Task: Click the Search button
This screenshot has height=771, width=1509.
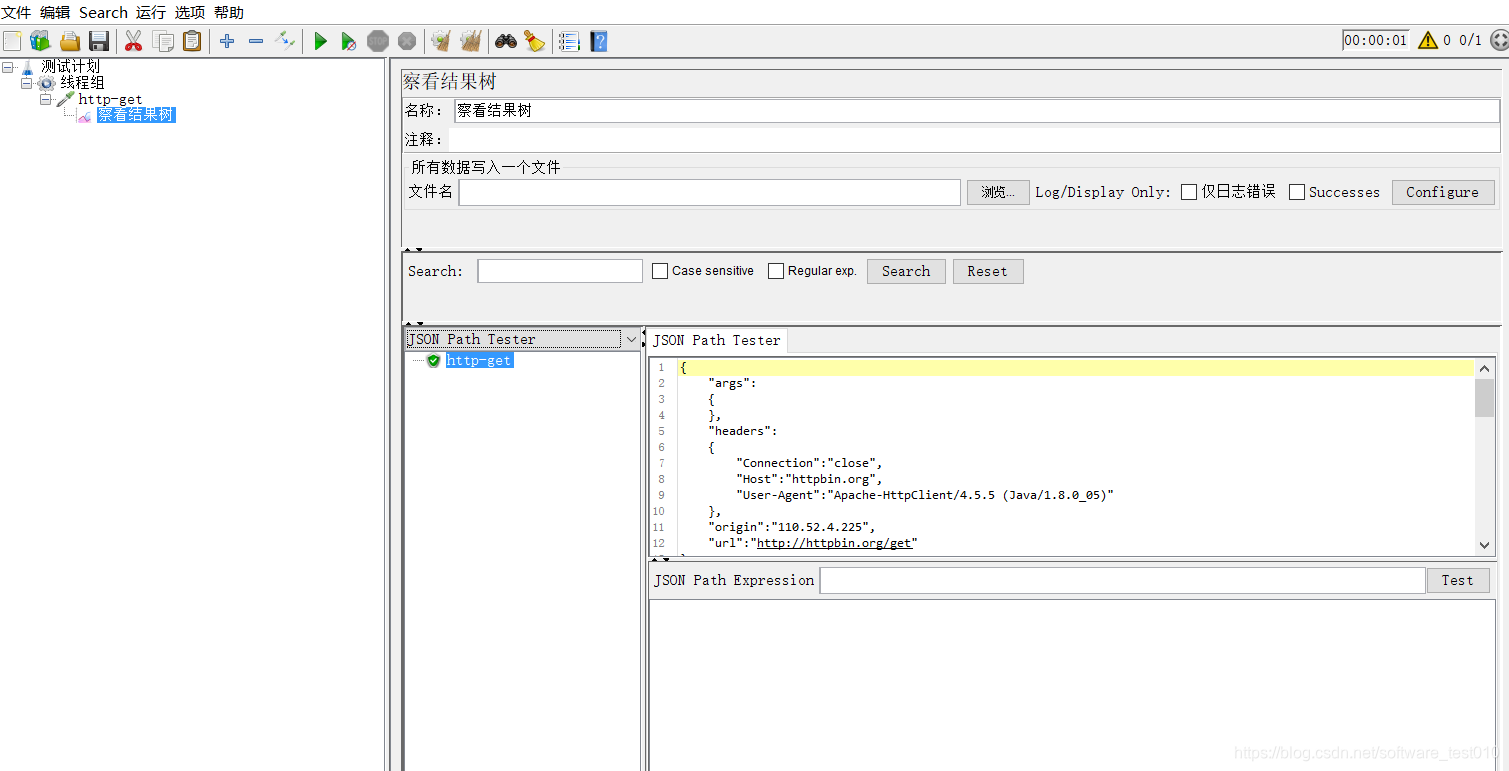Action: click(x=906, y=271)
